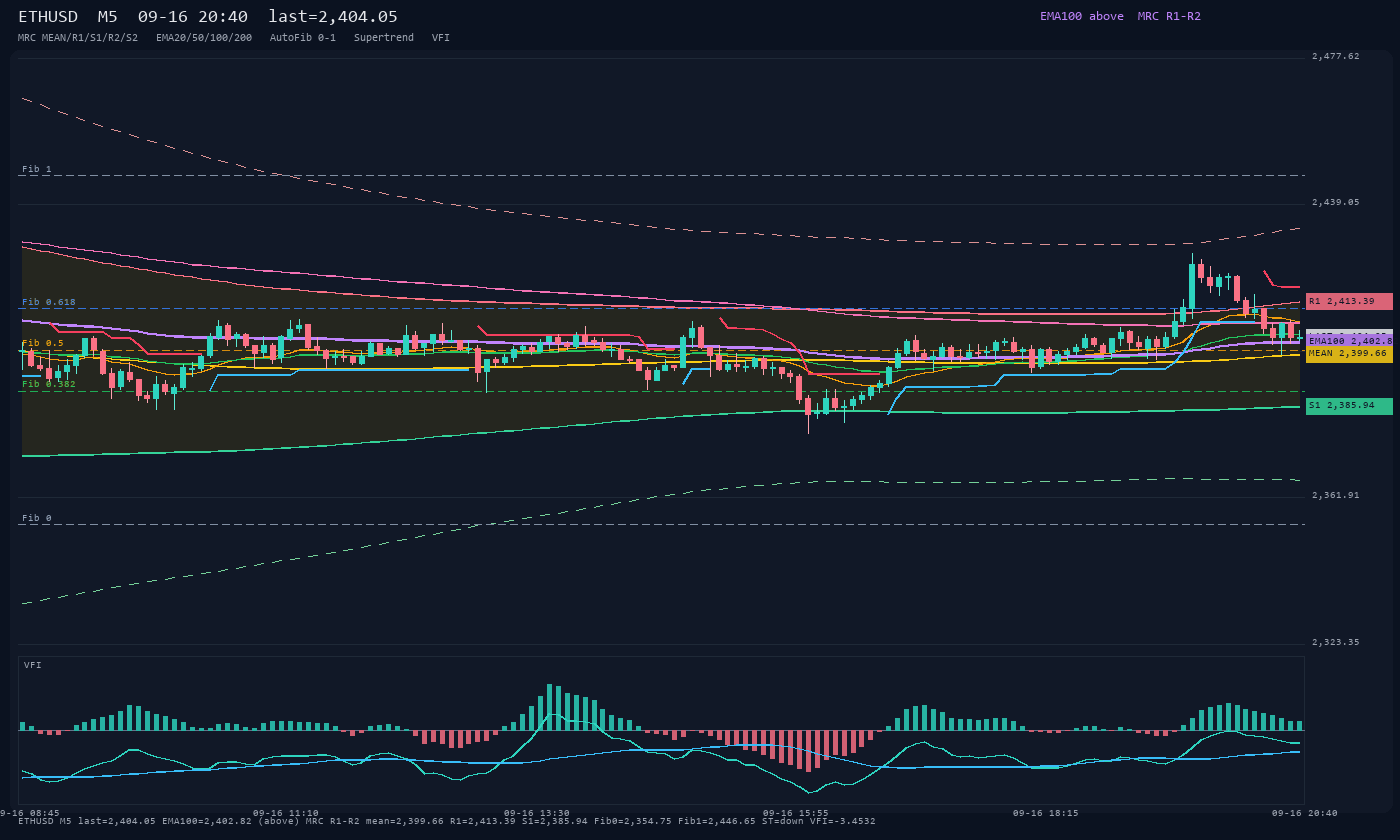
Task: Click the 'Fib 0.5' level label
Action: tap(43, 343)
